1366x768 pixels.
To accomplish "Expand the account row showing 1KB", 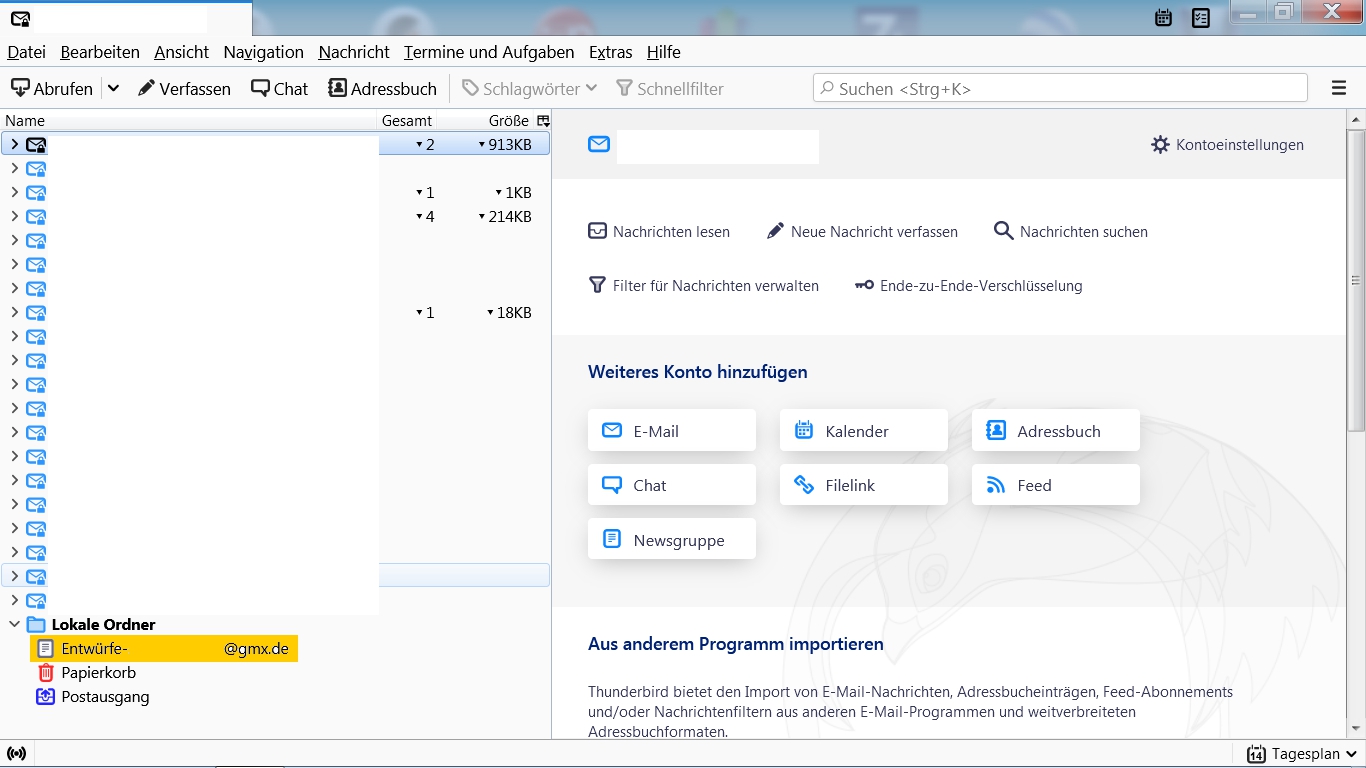I will tap(14, 192).
